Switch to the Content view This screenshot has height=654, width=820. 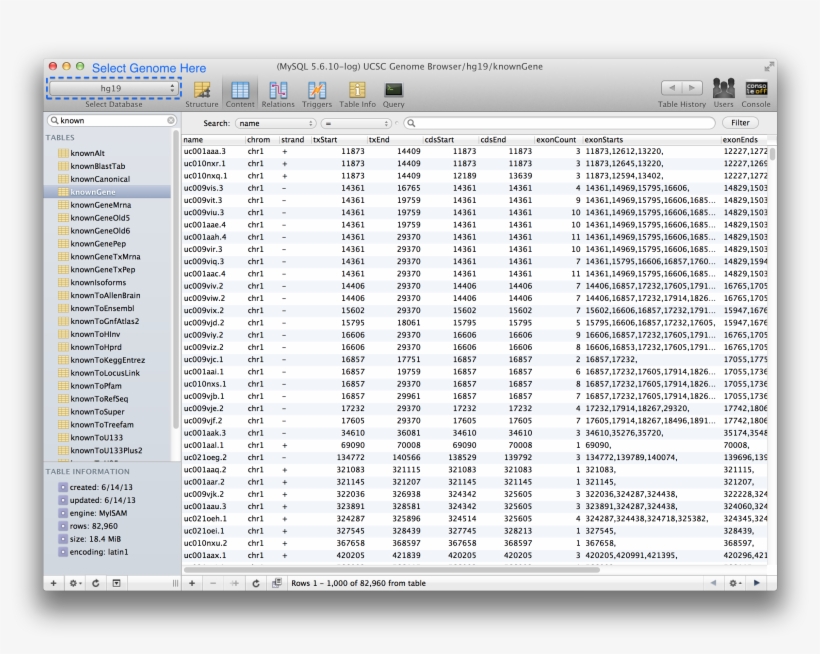pyautogui.click(x=239, y=90)
